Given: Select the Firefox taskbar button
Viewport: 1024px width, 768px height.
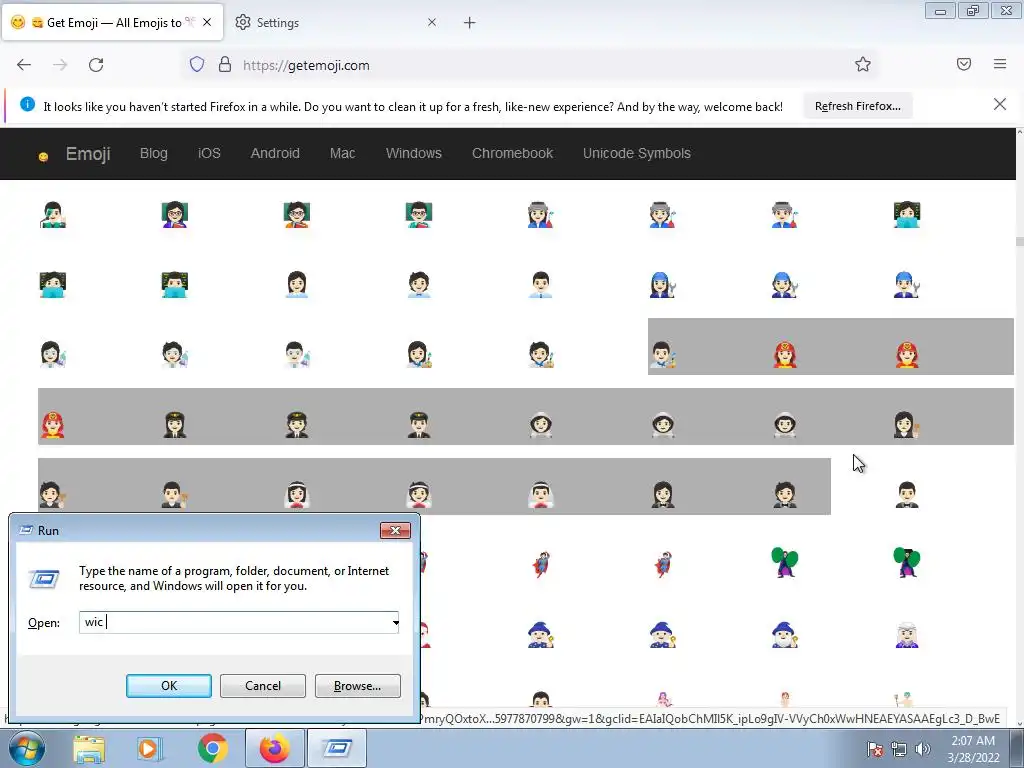Looking at the screenshot, I should click(274, 748).
